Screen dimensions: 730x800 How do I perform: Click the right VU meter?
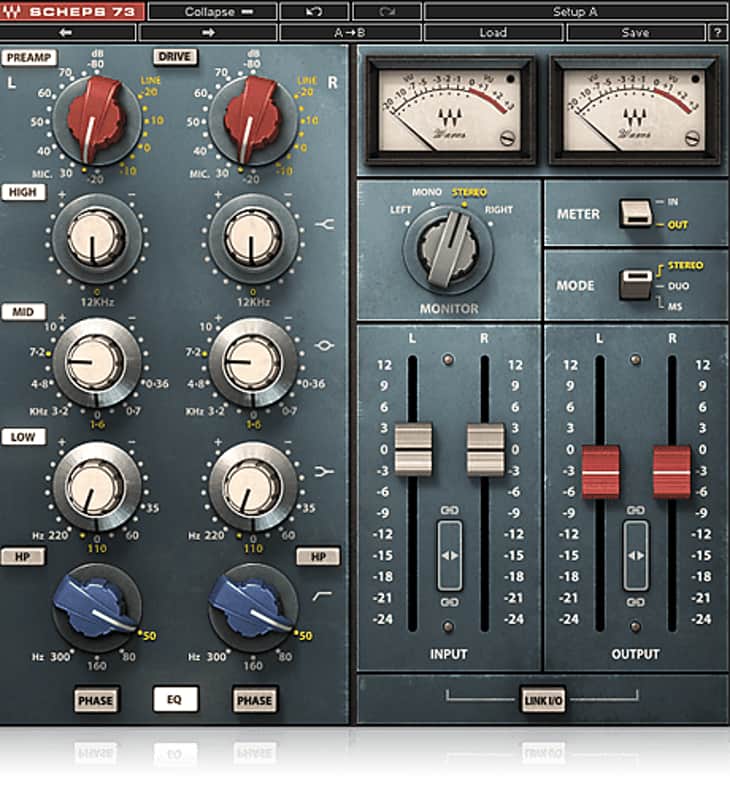(x=635, y=110)
